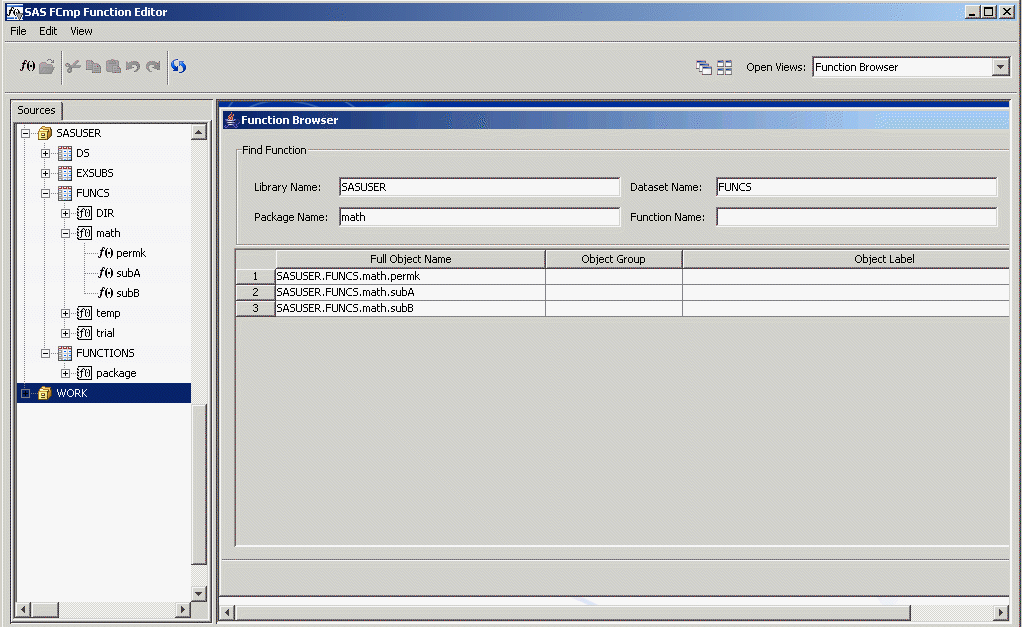Select row 2, SASUSER.FUNCS.math.subA, in results
Image resolution: width=1022 pixels, height=627 pixels.
point(409,291)
